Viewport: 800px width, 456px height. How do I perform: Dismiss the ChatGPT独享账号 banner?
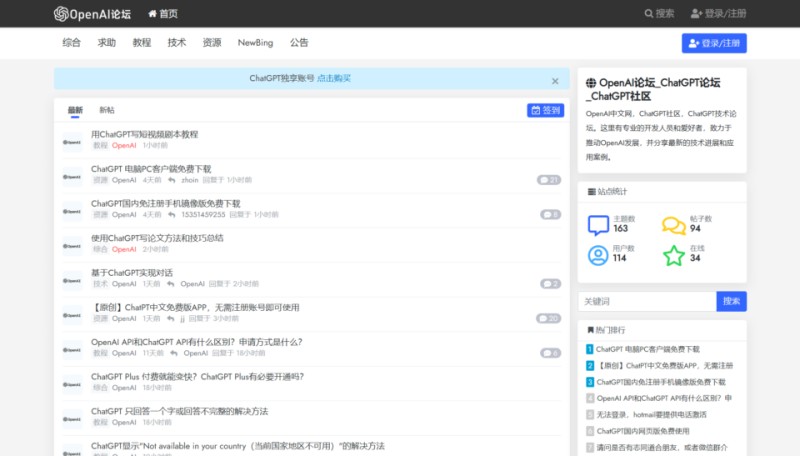pos(555,81)
